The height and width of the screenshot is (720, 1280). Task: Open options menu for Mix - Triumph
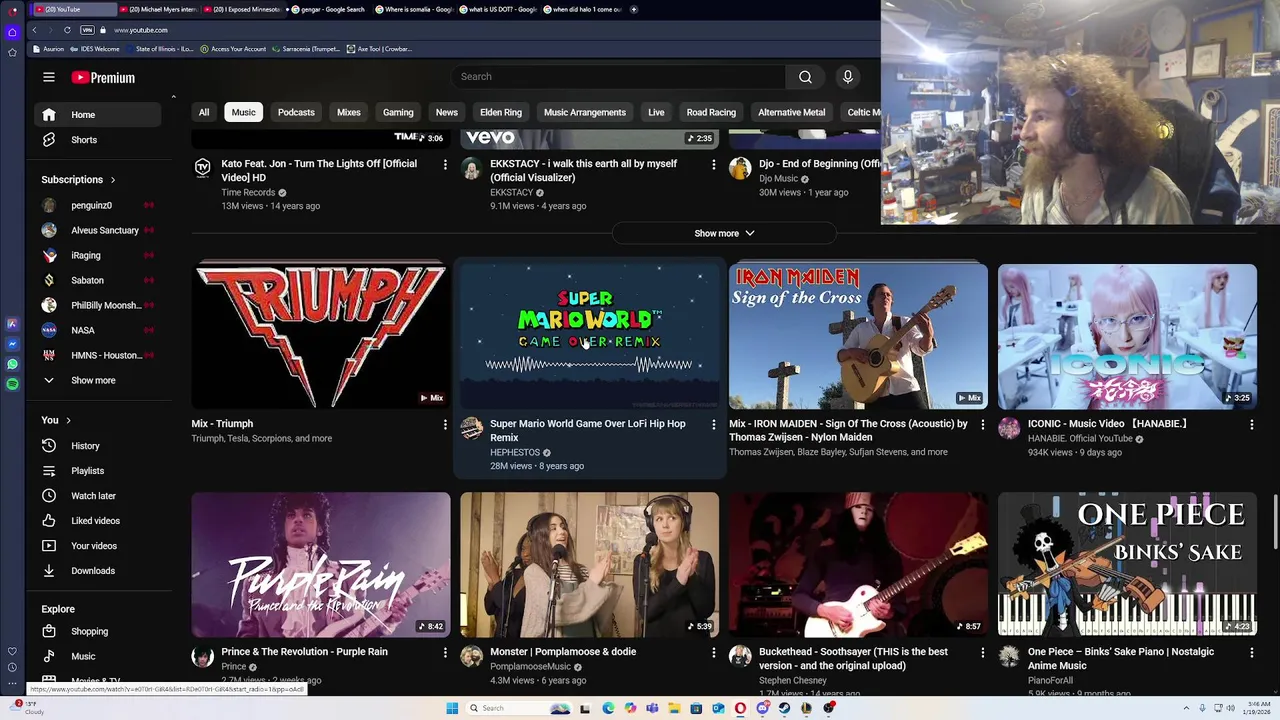click(445, 424)
